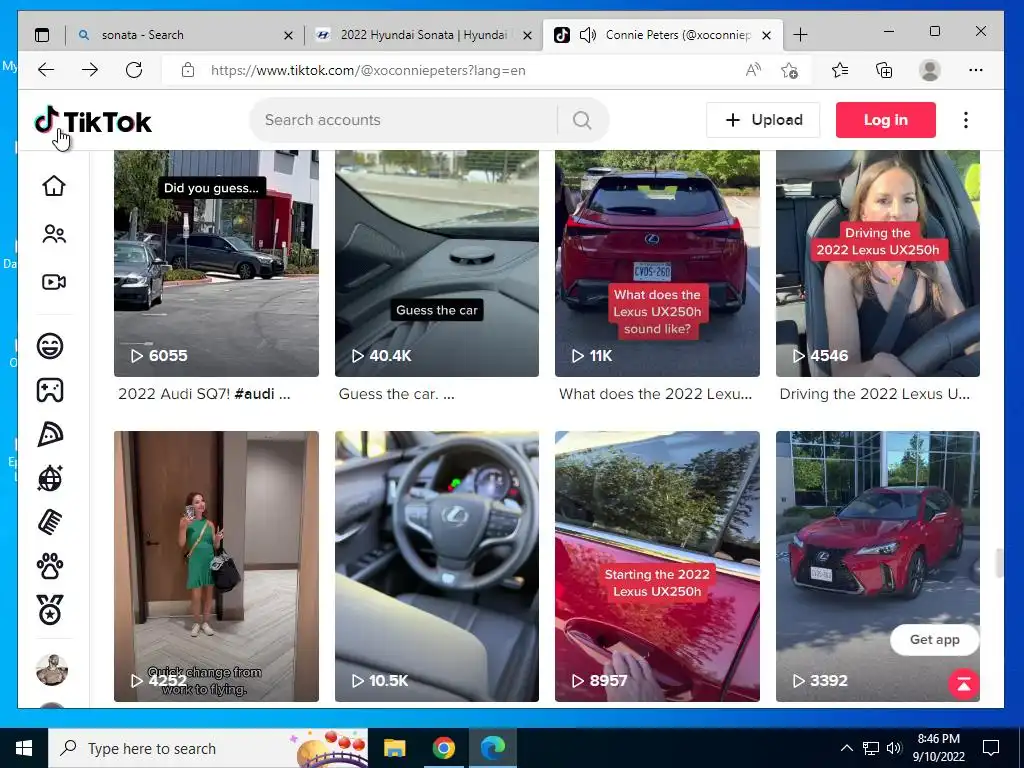Play the Starting the 2022 Lexus UX250h video

click(x=657, y=566)
